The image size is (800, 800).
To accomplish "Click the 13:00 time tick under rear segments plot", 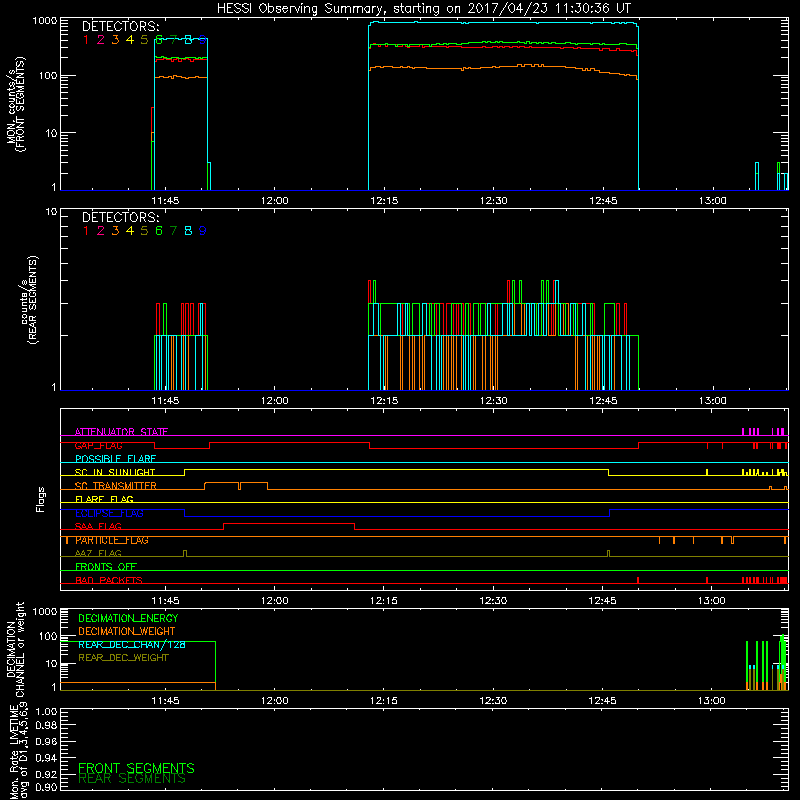I will tap(712, 401).
